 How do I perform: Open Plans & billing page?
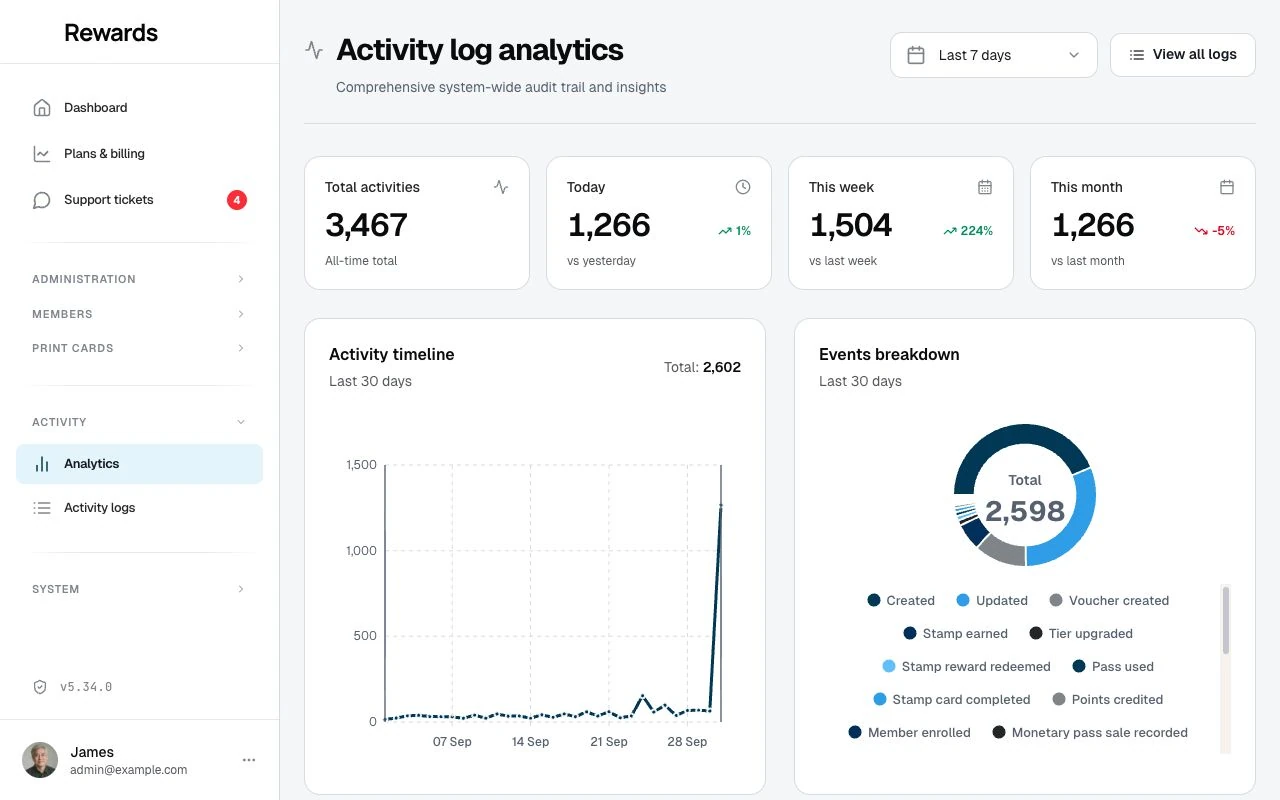(x=139, y=154)
